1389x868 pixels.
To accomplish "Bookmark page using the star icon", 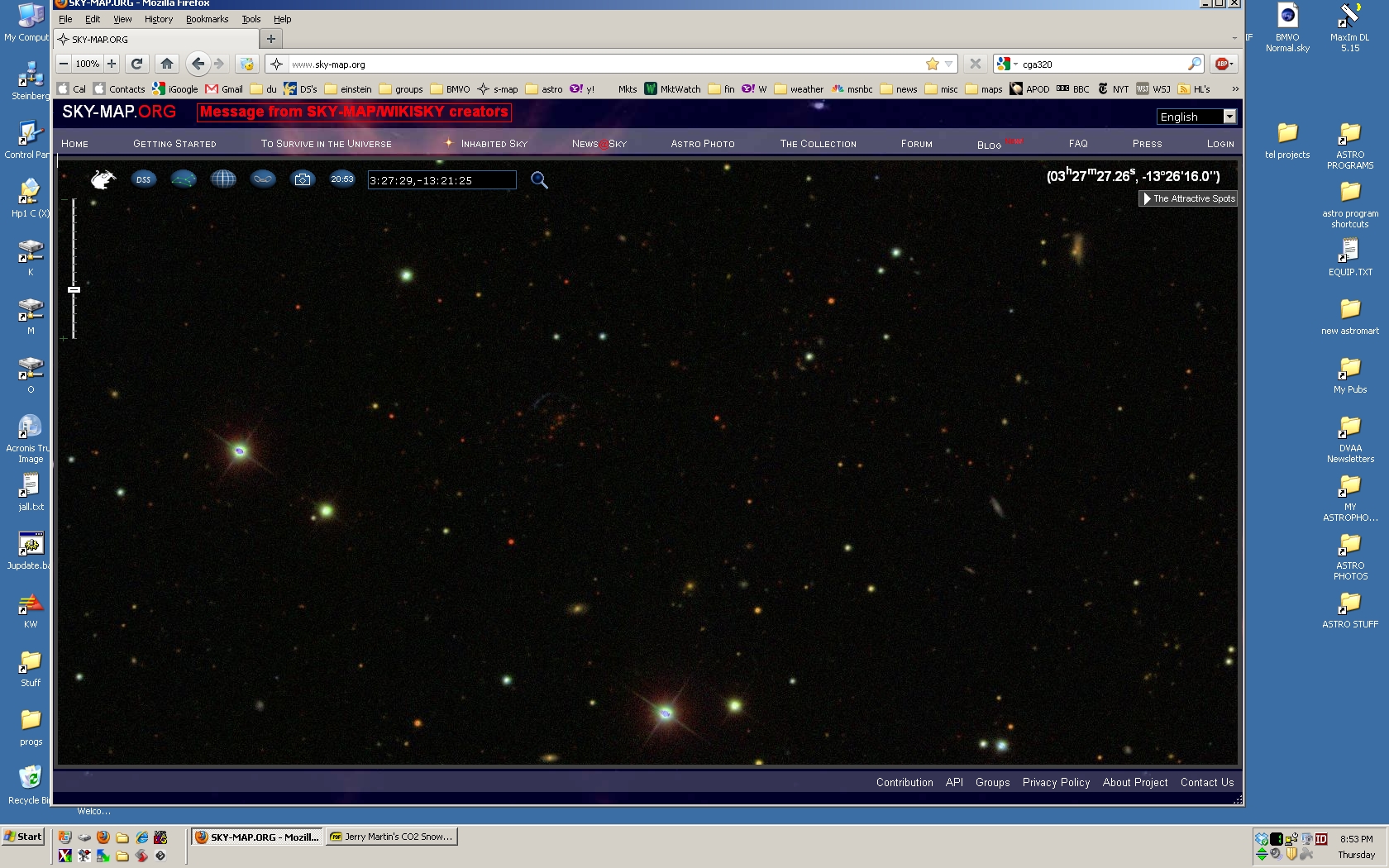I will click(x=933, y=64).
